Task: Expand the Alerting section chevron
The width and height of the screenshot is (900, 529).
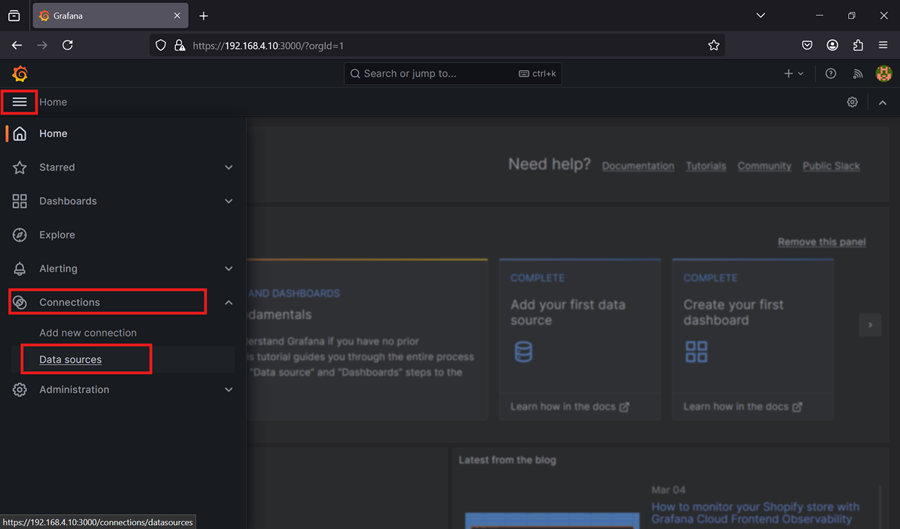Action: 228,269
